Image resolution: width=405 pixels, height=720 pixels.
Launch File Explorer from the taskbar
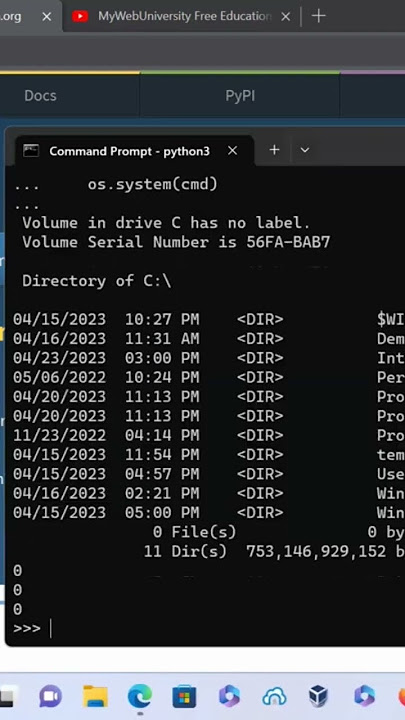pyautogui.click(x=96, y=697)
